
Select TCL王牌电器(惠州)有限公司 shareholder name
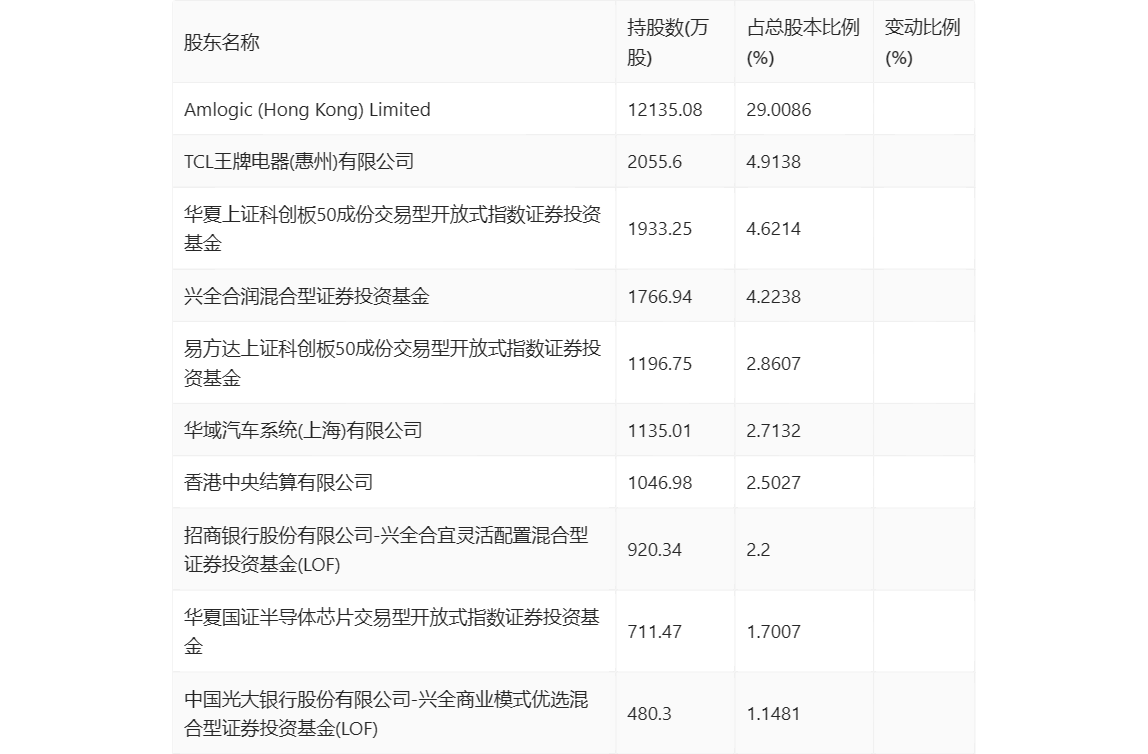(x=299, y=162)
